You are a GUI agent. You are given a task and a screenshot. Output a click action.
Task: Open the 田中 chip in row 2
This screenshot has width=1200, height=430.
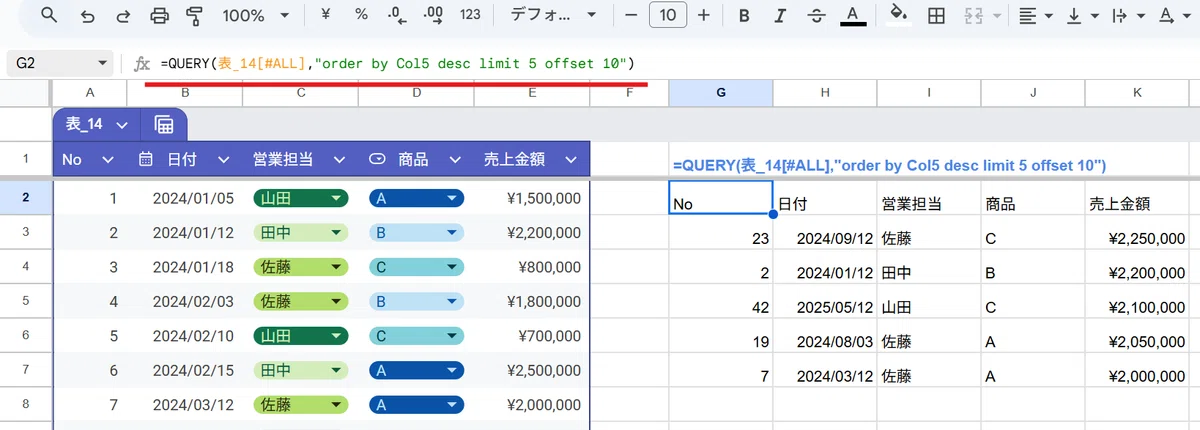(x=300, y=232)
